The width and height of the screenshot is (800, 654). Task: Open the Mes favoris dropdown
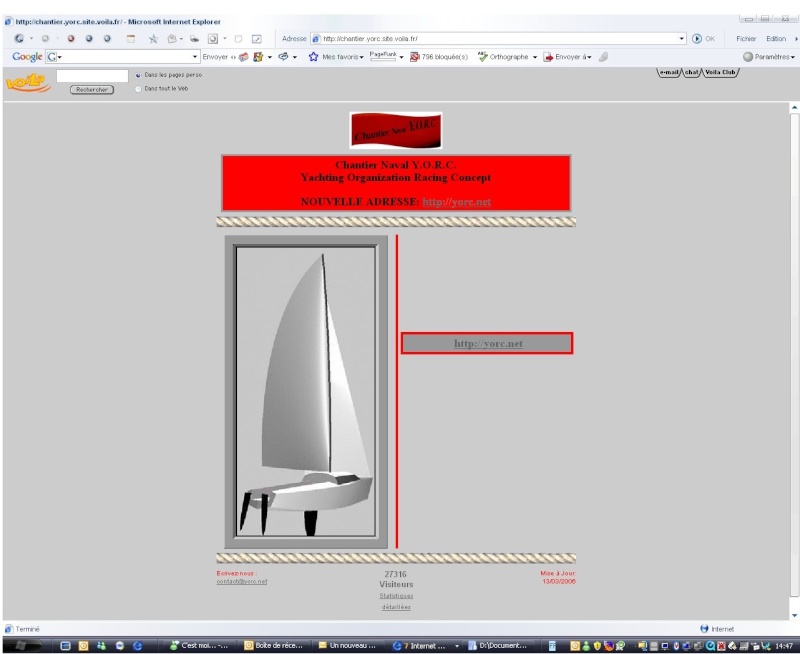click(x=362, y=57)
